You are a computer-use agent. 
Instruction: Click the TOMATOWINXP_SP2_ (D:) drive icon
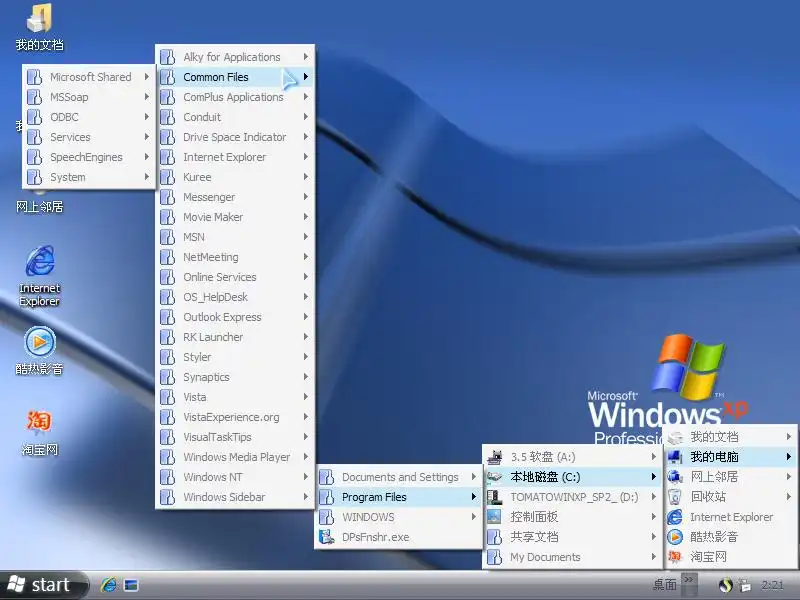pyautogui.click(x=494, y=497)
